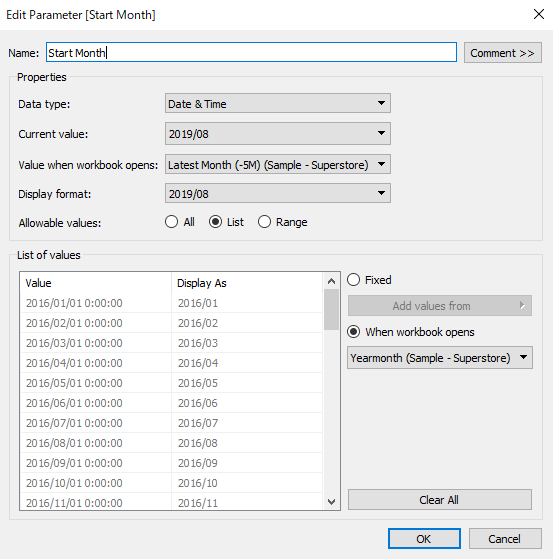Open the Data type dropdown
Viewport: 553px width, 559px height.
(x=278, y=103)
